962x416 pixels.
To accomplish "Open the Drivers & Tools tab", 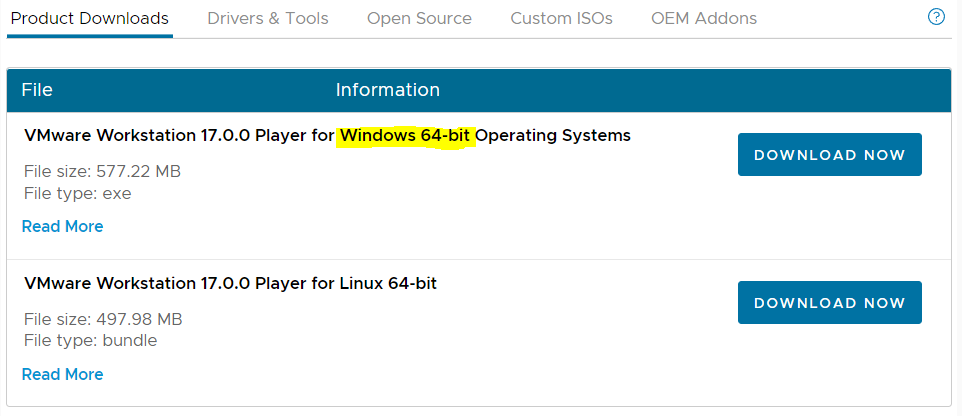I will pyautogui.click(x=268, y=18).
